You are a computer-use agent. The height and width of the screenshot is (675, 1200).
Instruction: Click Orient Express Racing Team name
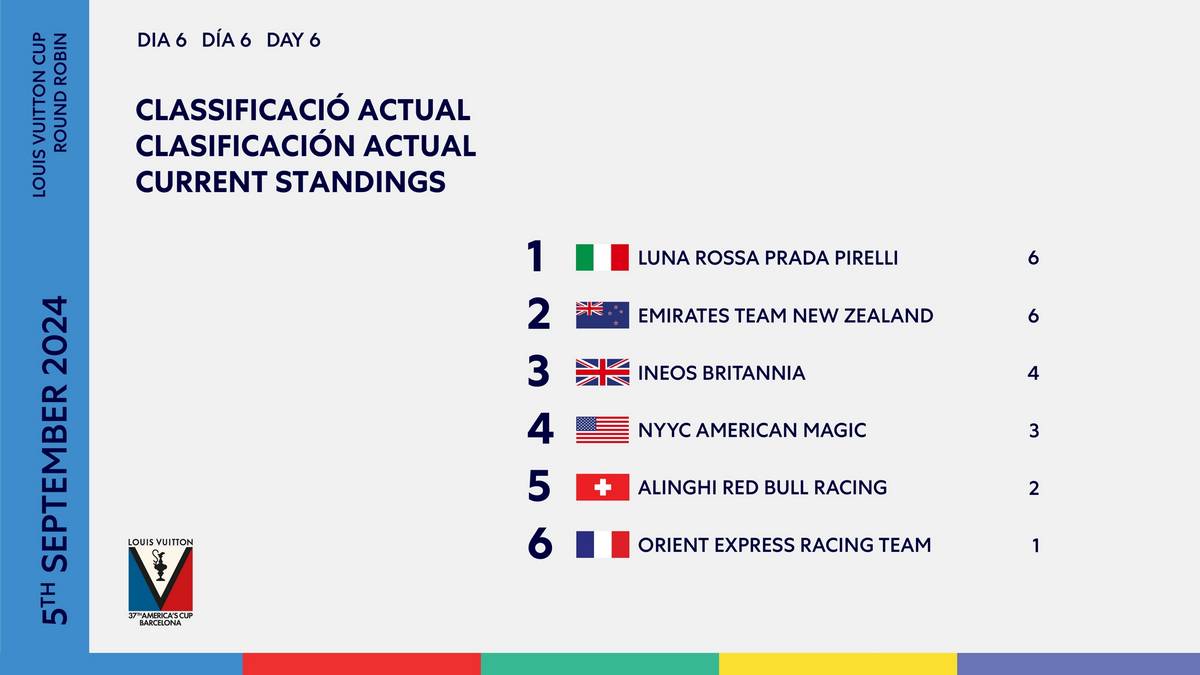pyautogui.click(x=785, y=545)
